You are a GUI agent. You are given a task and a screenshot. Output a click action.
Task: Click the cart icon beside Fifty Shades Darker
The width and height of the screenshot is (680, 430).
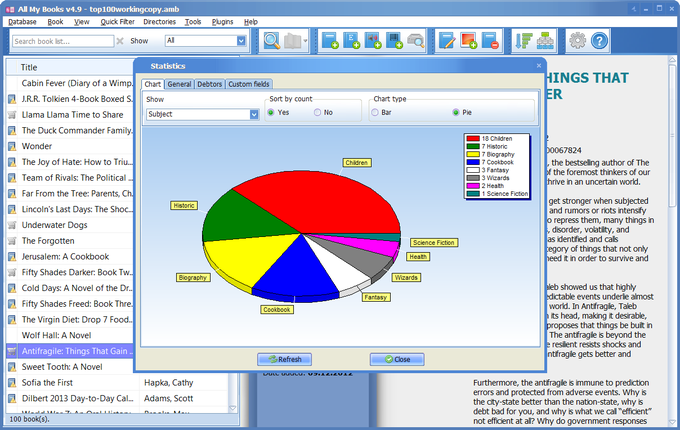tap(12, 272)
